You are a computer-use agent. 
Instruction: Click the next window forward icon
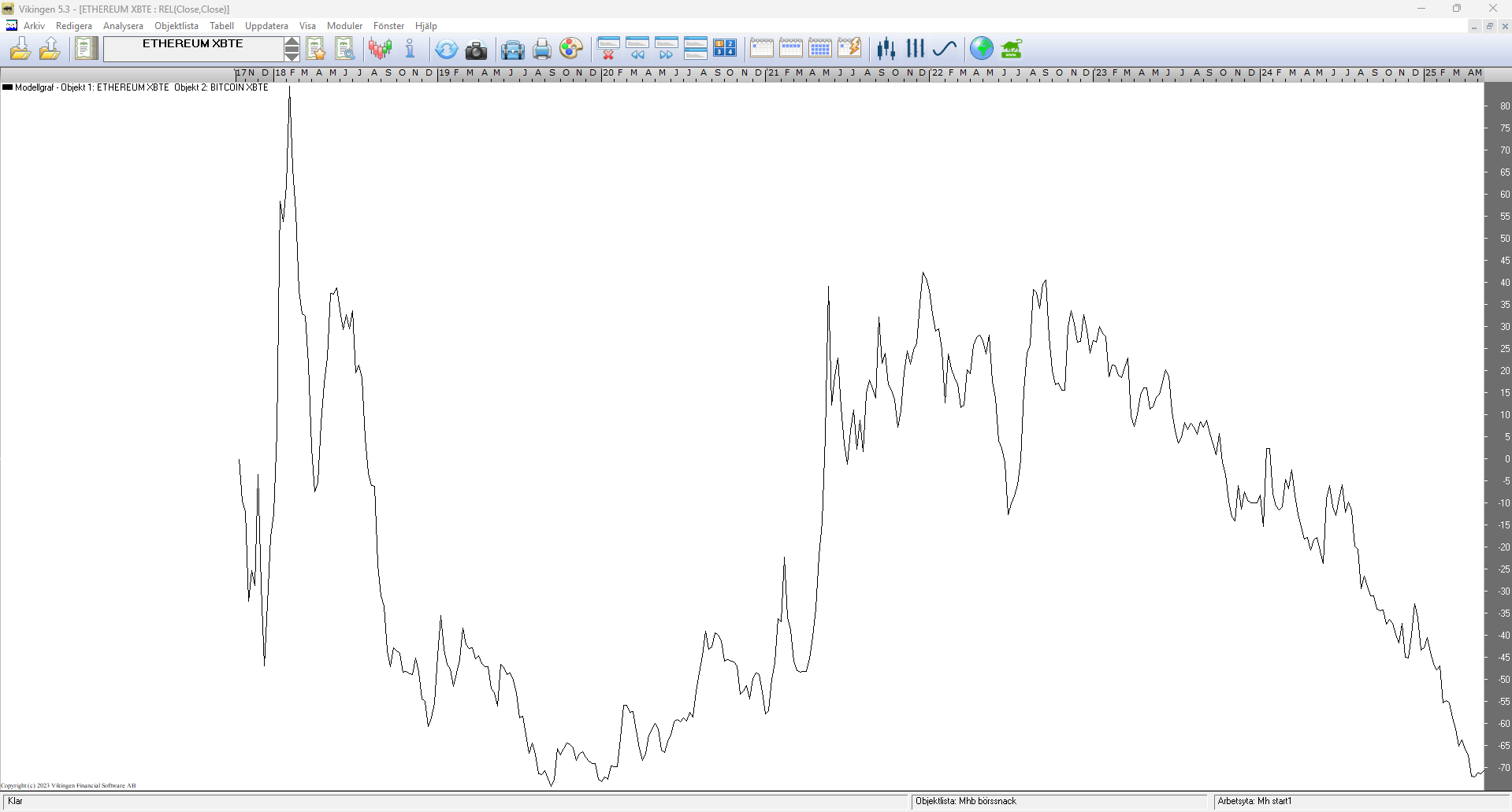tap(667, 49)
